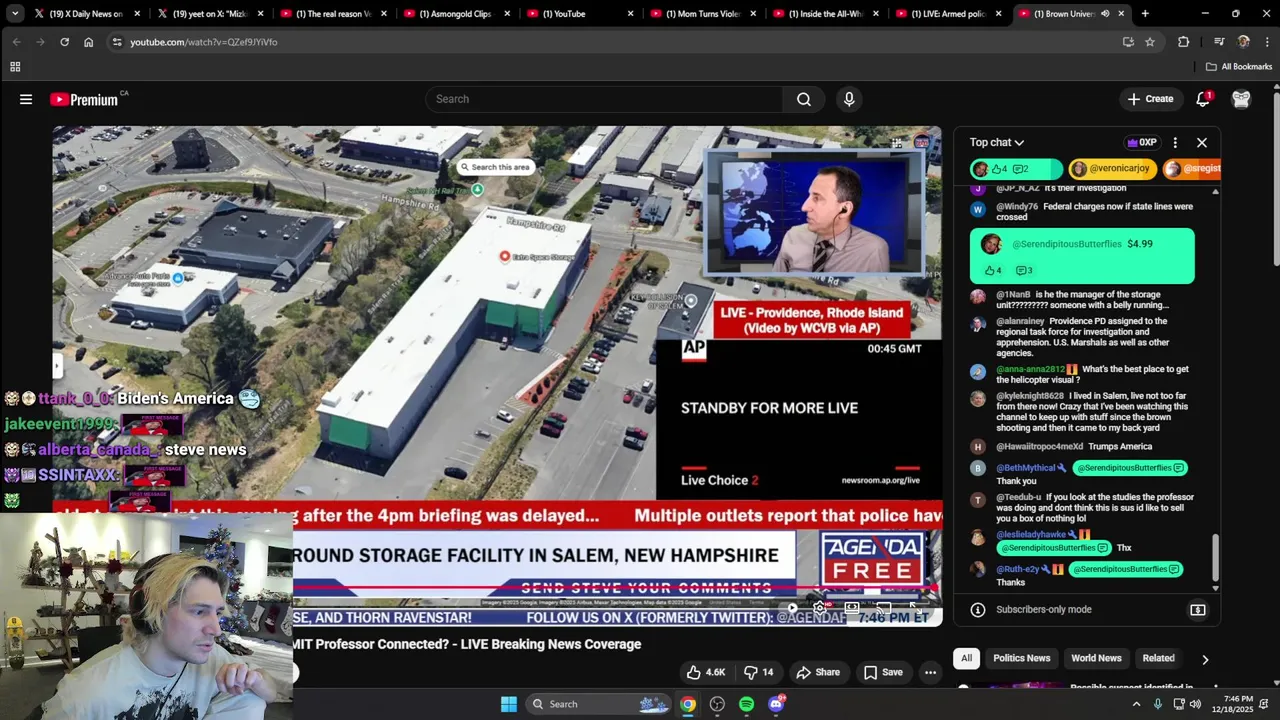Go to the Chrome home page

[88, 42]
